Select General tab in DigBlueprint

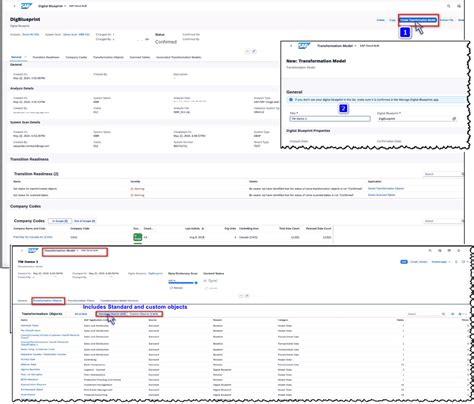tap(16, 57)
